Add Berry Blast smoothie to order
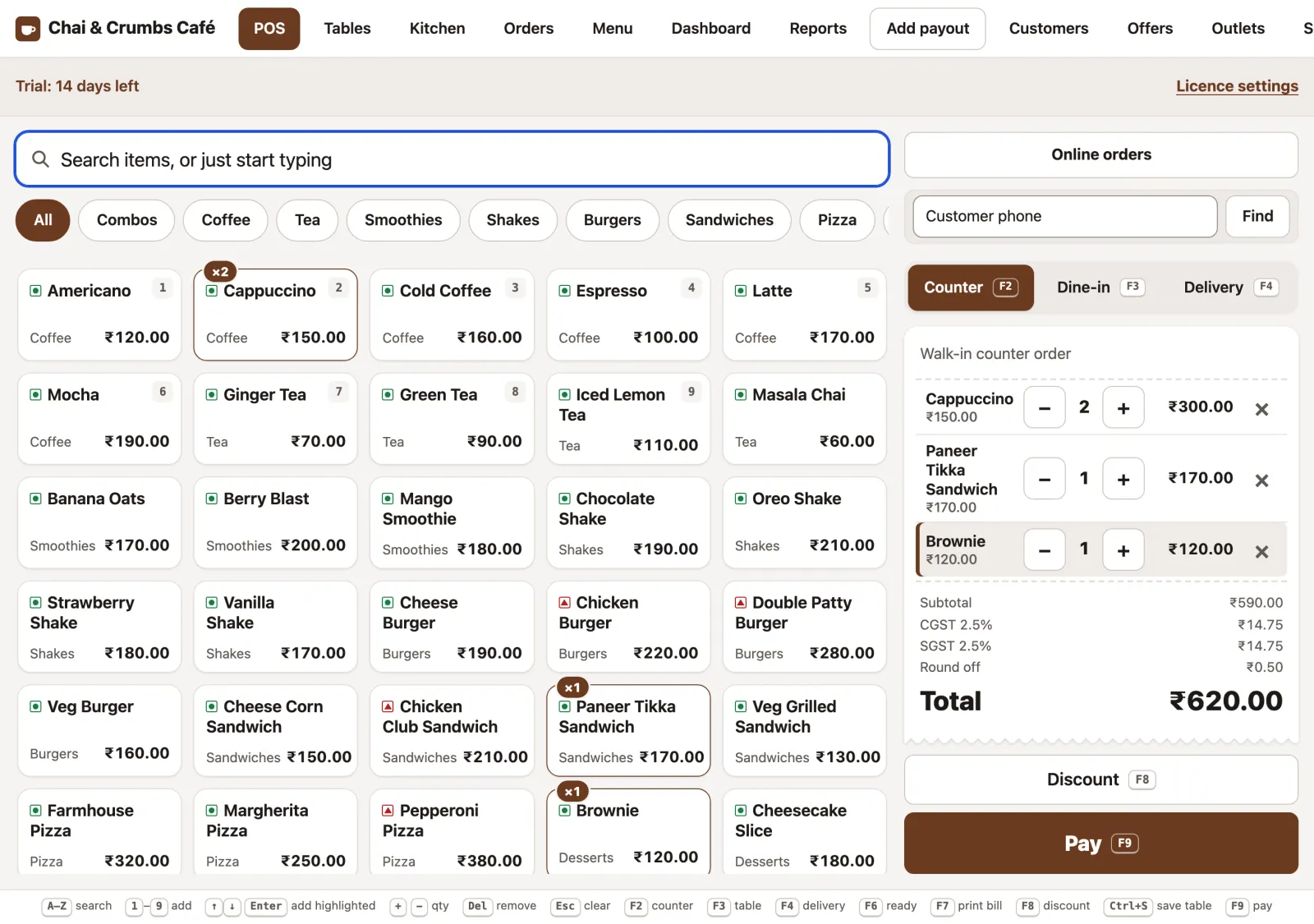Screen dimensions: 1314x924 (275, 523)
